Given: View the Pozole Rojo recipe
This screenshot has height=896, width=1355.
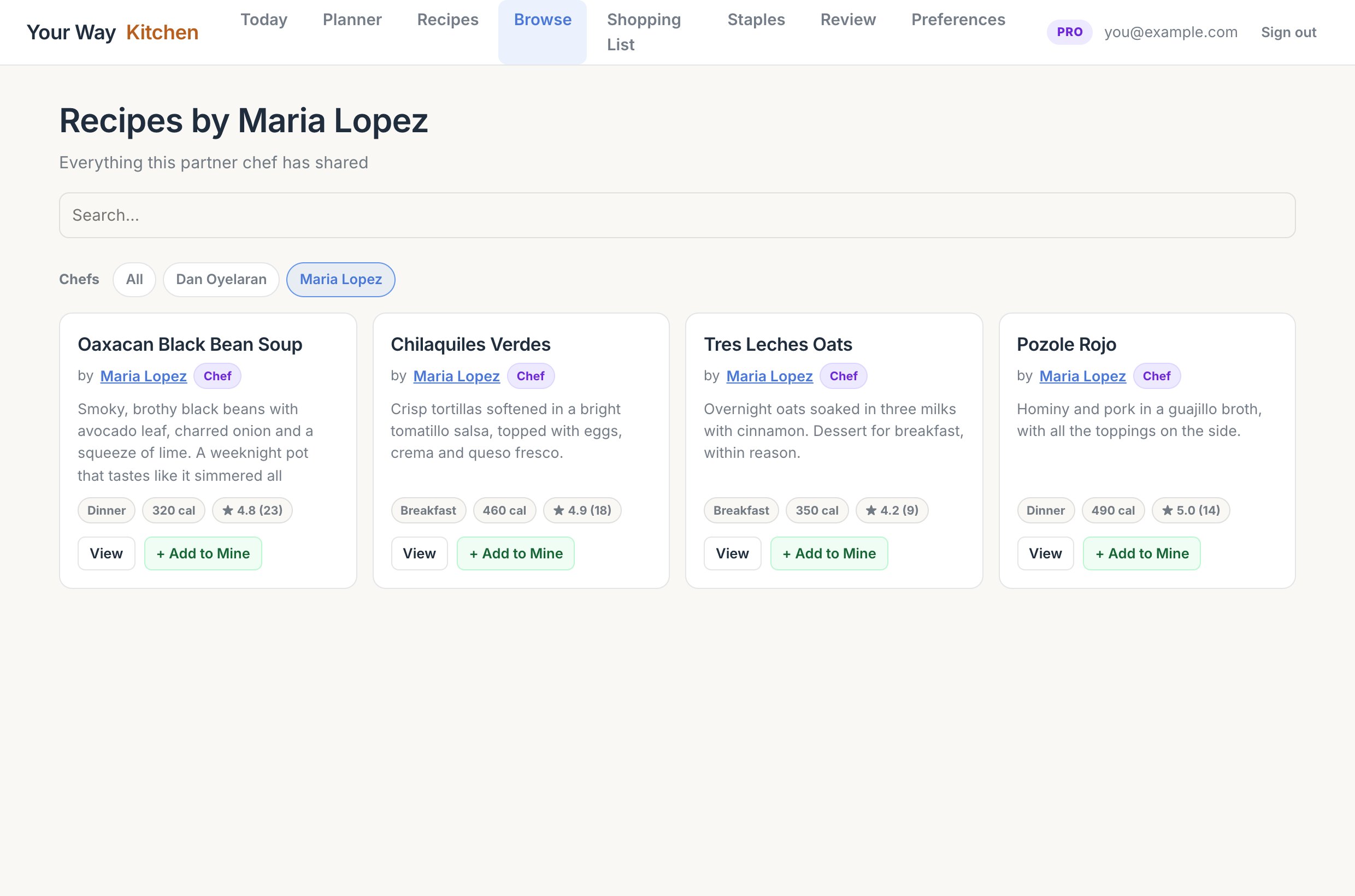Looking at the screenshot, I should (1045, 553).
